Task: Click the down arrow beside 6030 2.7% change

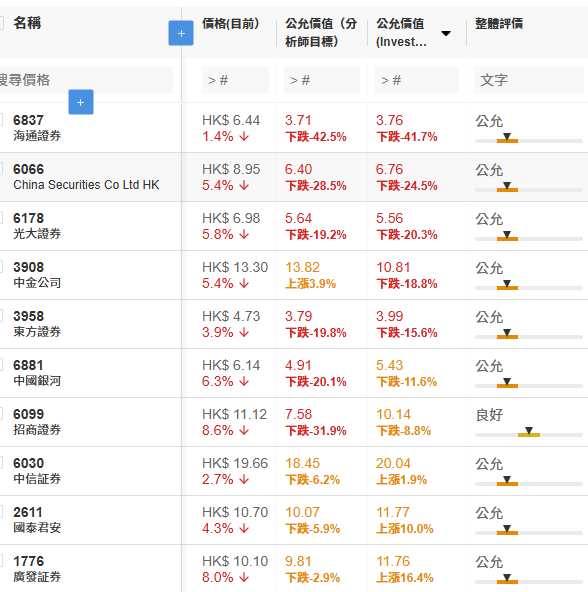Action: point(244,479)
